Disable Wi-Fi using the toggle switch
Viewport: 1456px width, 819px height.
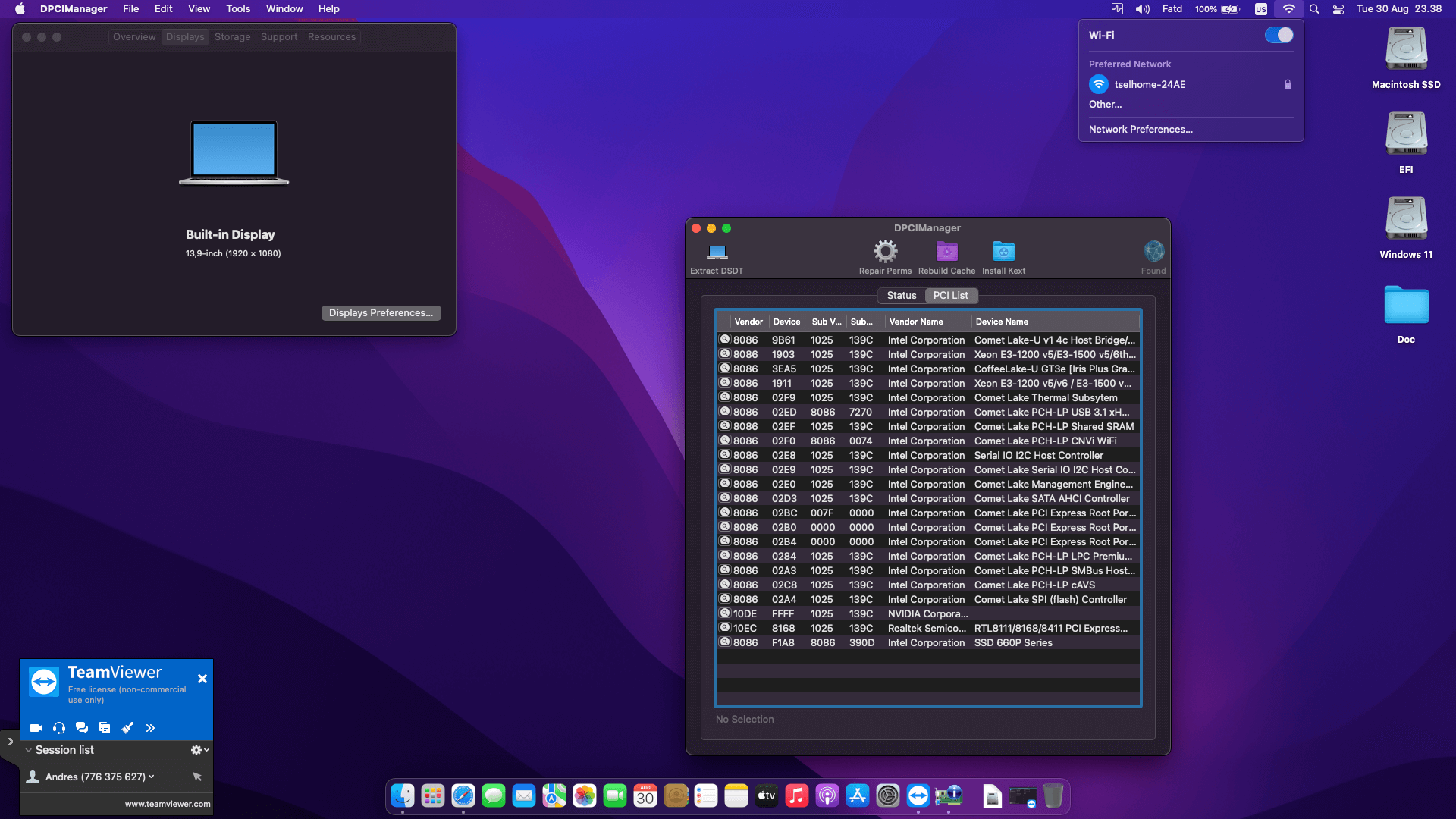1279,34
